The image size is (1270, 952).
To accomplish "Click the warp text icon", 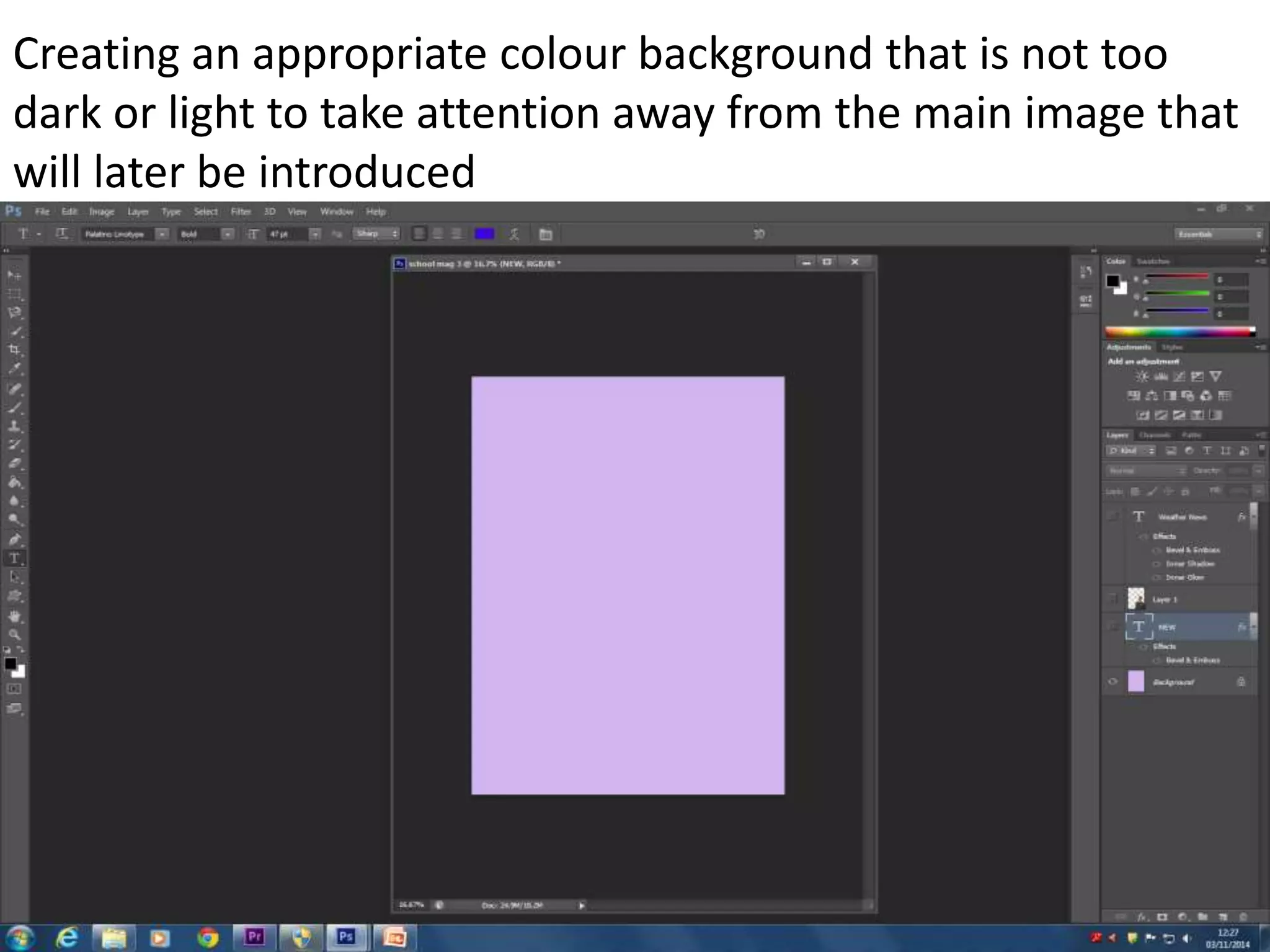I will pos(514,234).
